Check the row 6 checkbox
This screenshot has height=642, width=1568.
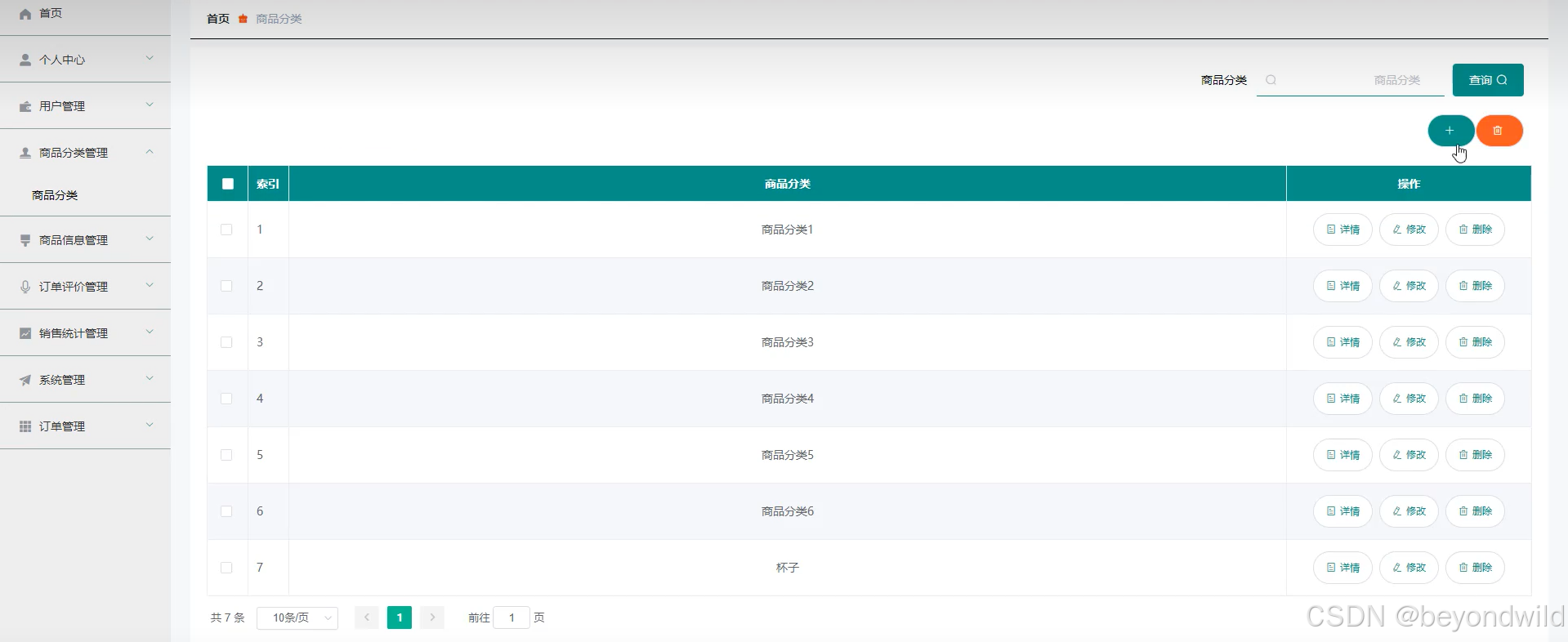226,511
